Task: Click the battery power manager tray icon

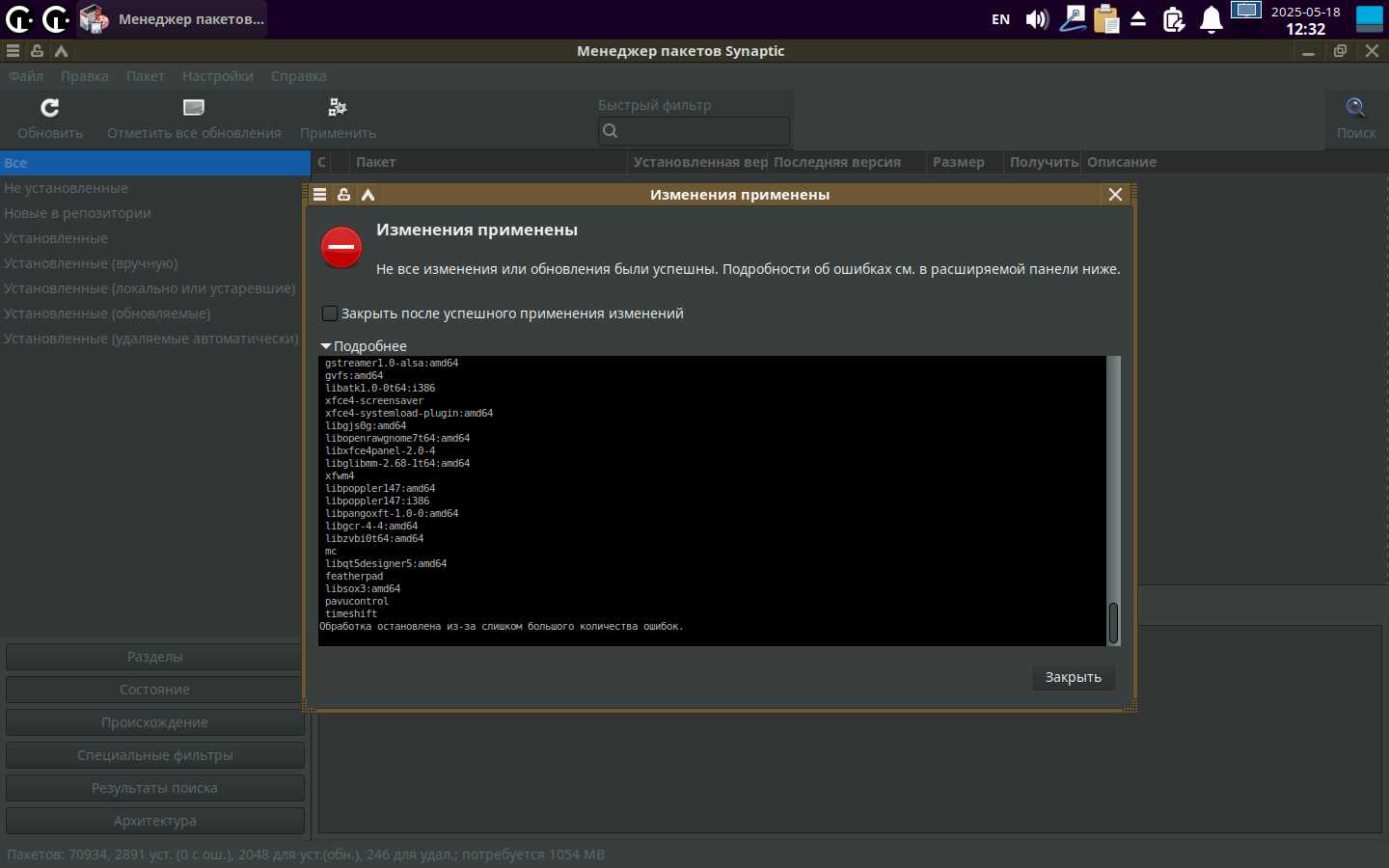Action: tap(1174, 19)
